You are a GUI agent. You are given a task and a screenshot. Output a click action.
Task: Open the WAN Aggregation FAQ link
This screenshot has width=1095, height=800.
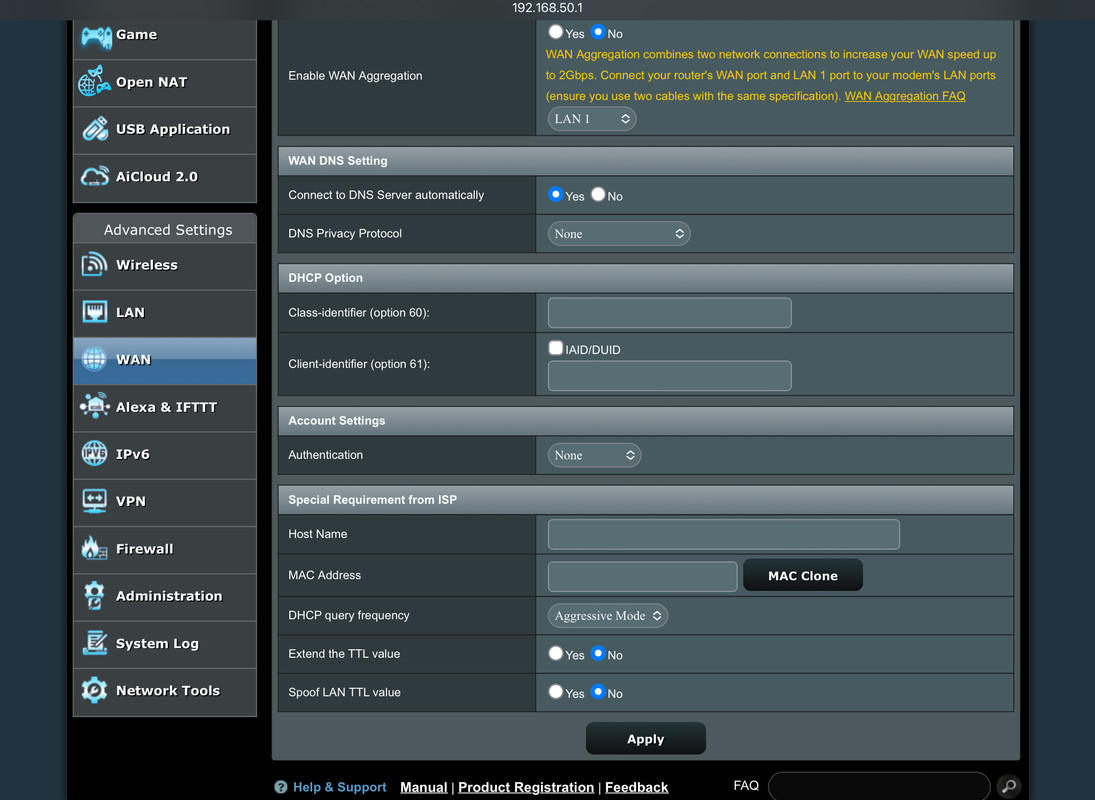click(x=905, y=96)
